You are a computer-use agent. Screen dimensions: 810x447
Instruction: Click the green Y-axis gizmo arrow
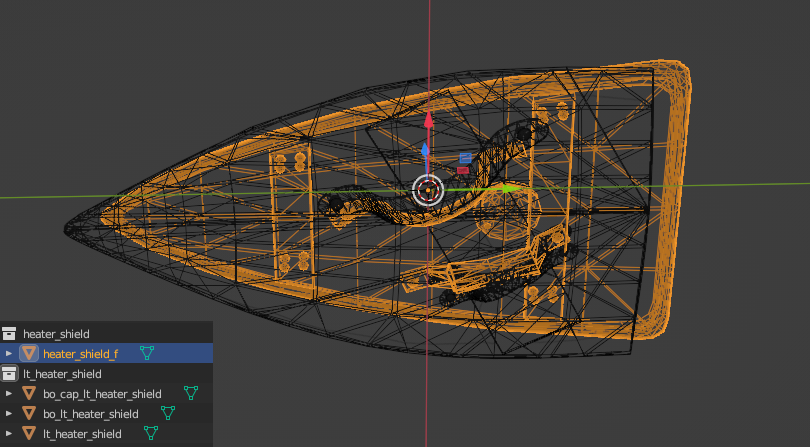tap(511, 189)
